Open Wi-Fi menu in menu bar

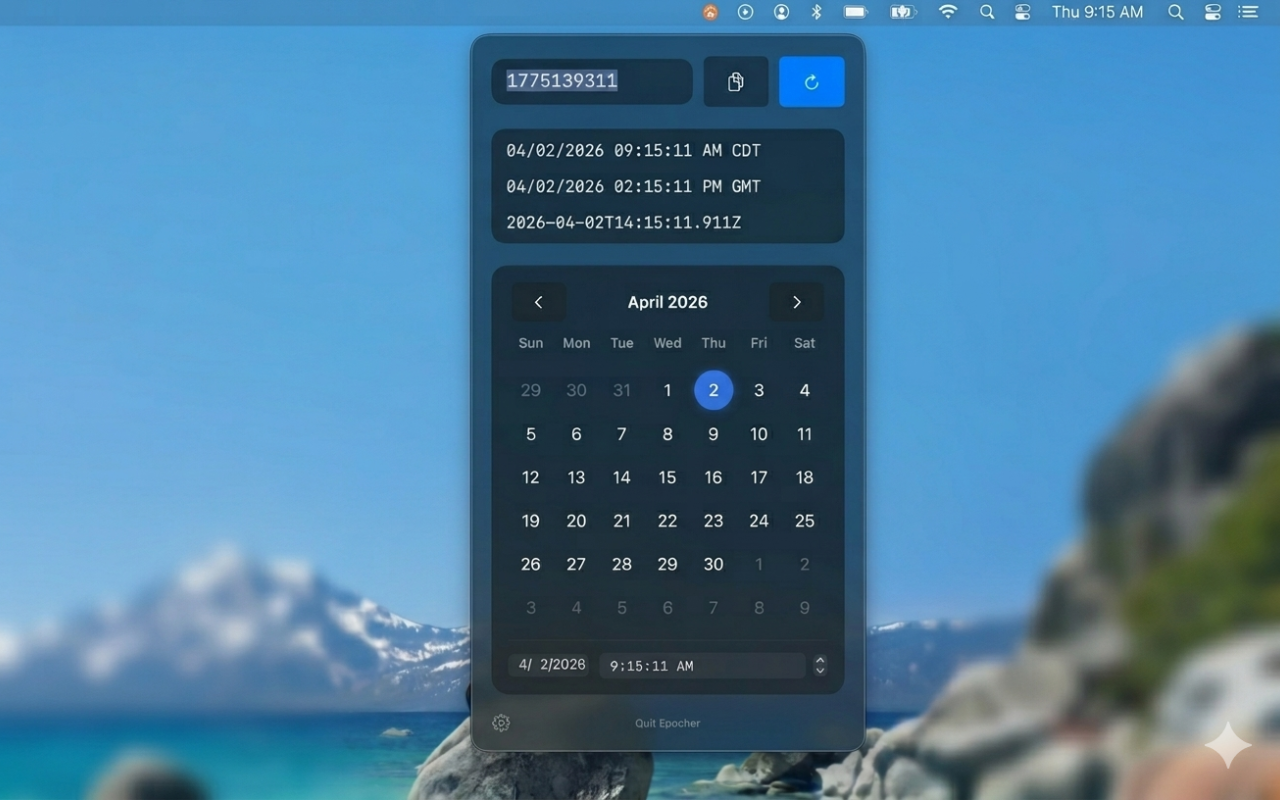948,12
